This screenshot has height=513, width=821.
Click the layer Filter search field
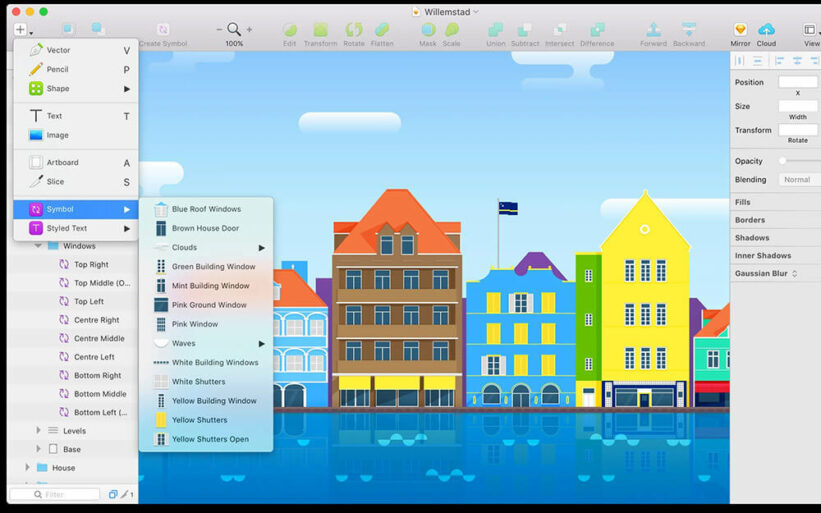tap(54, 494)
